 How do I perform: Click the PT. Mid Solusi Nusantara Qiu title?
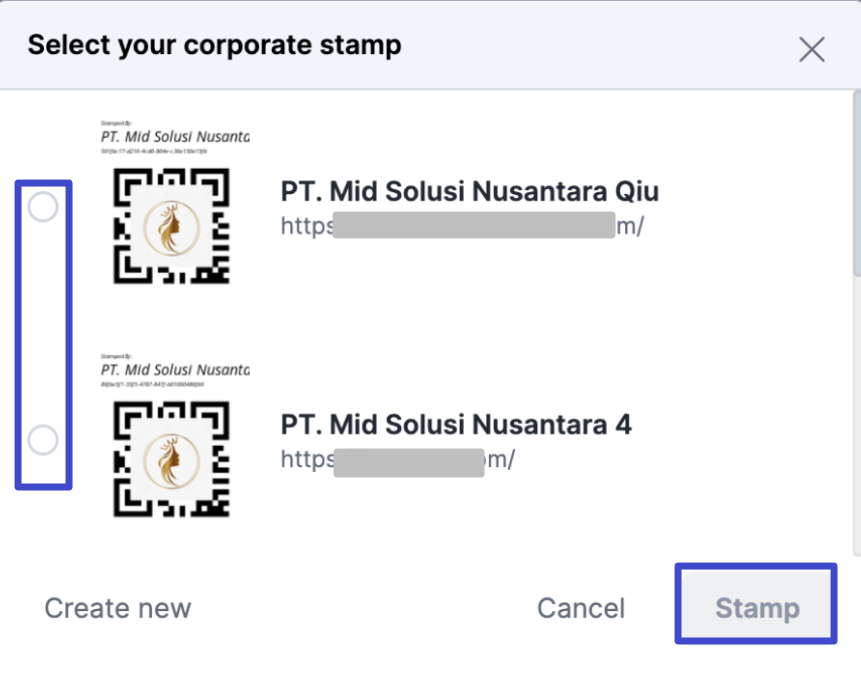click(469, 192)
